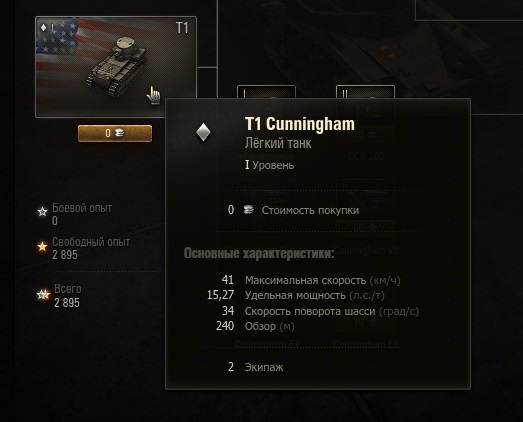Click the T1 tank image in the vehicle card

coord(116,66)
